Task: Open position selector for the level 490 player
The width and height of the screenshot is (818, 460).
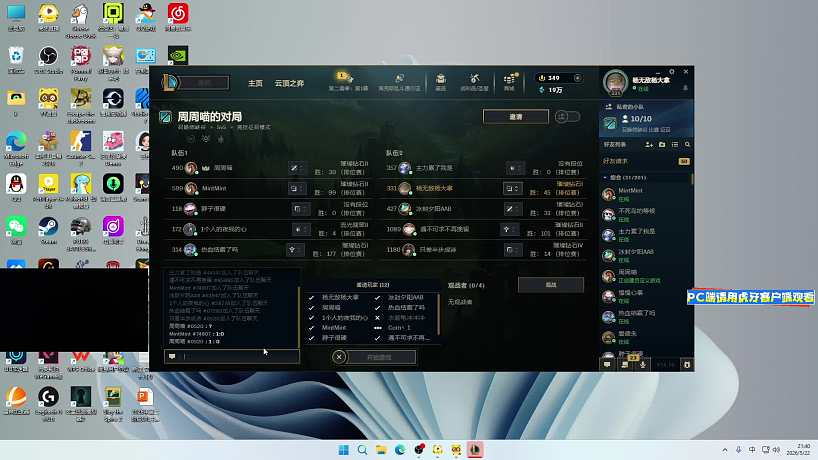Action: 298,168
